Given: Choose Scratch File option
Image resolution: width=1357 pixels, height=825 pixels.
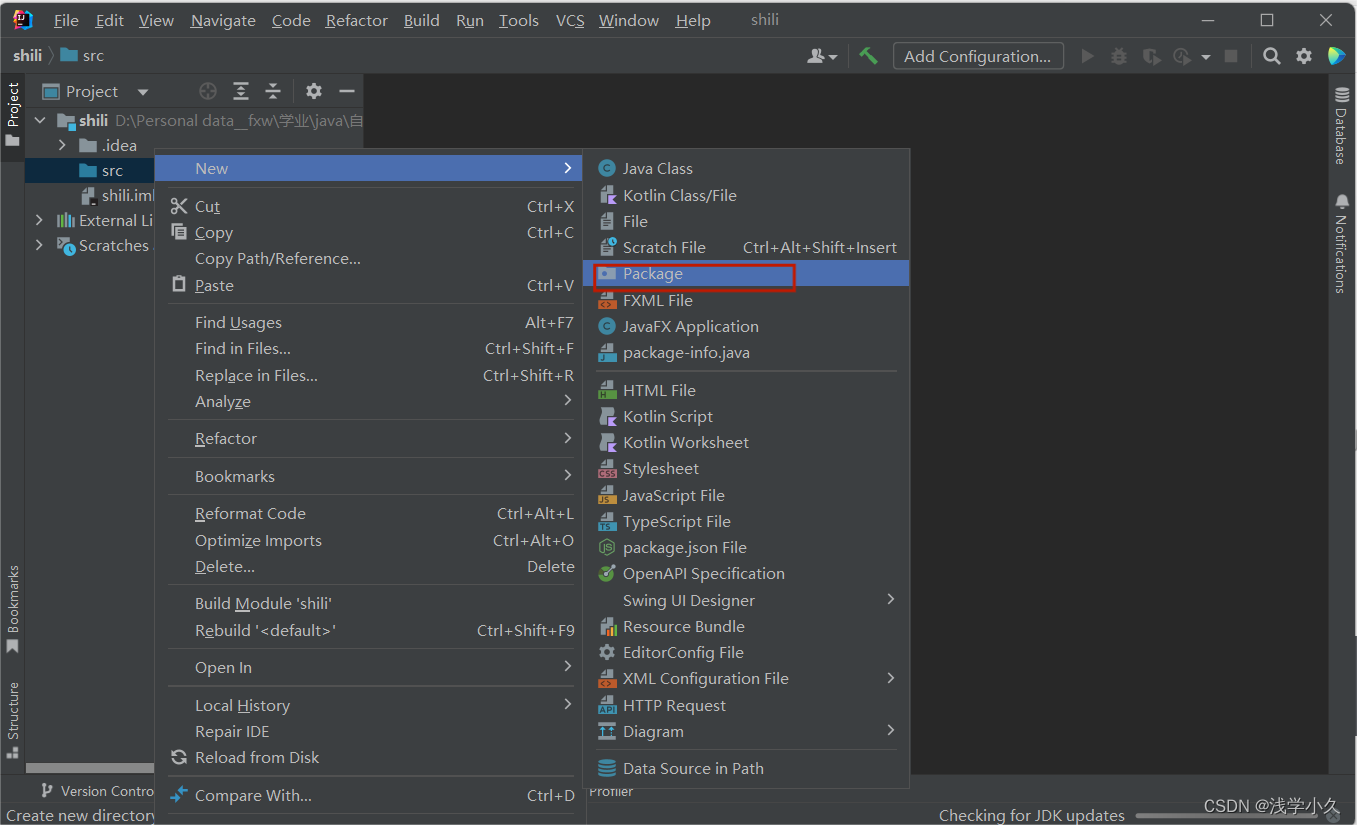Looking at the screenshot, I should 745,247.
